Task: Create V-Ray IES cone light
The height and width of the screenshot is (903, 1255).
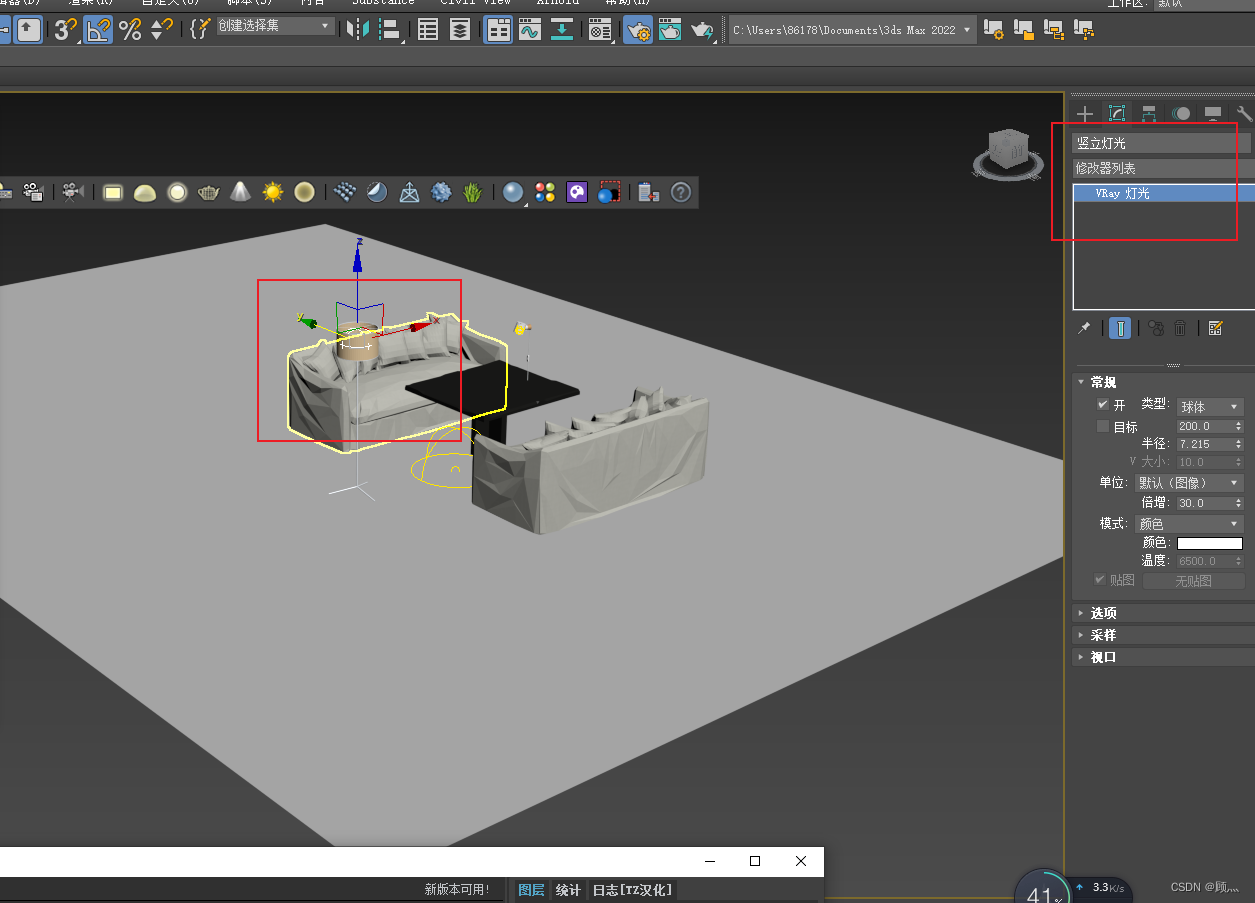Action: [x=240, y=192]
